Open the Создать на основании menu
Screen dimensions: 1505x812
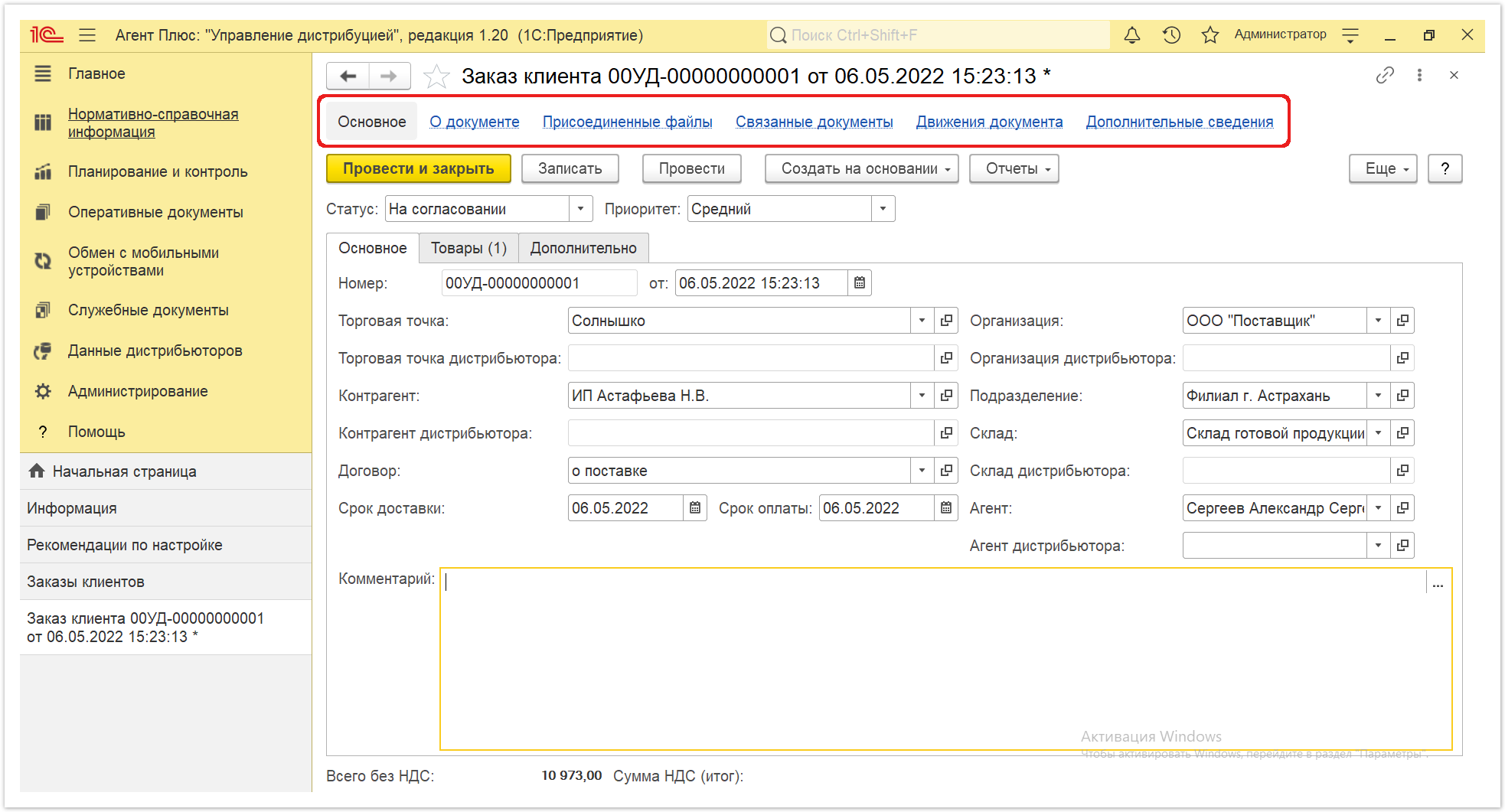861,168
